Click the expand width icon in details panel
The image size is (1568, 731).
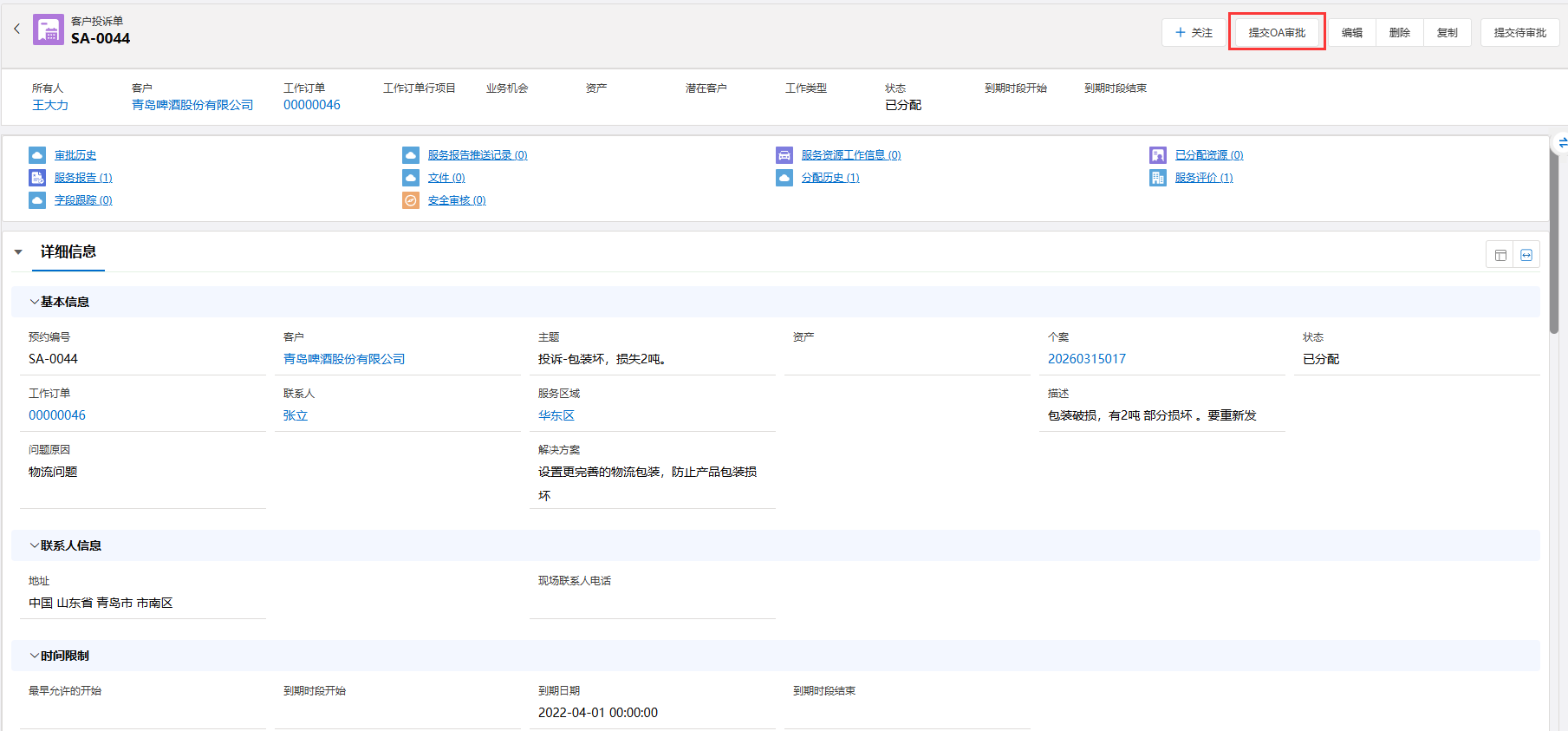point(1526,255)
